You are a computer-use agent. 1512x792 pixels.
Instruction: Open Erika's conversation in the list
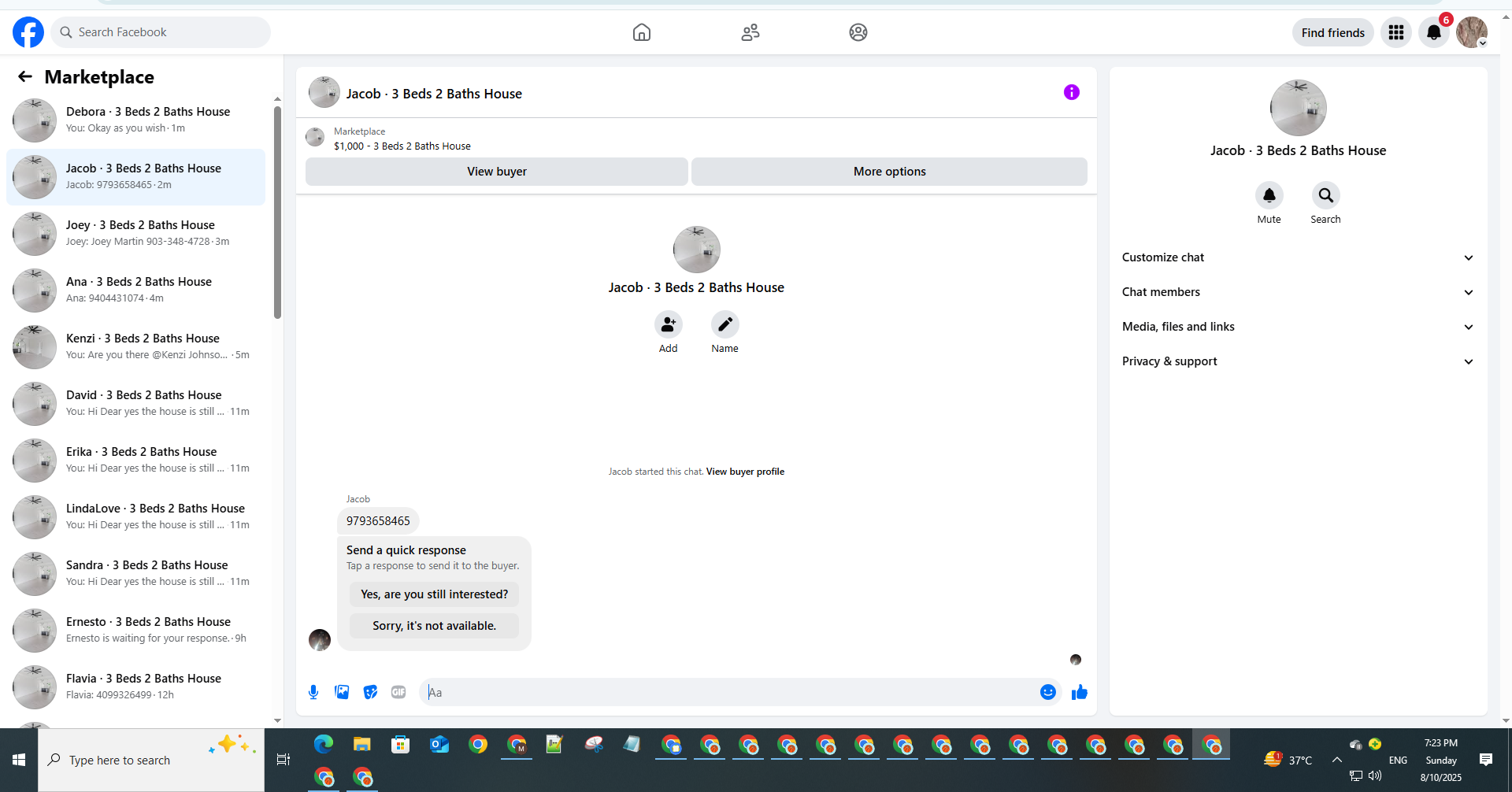135,461
